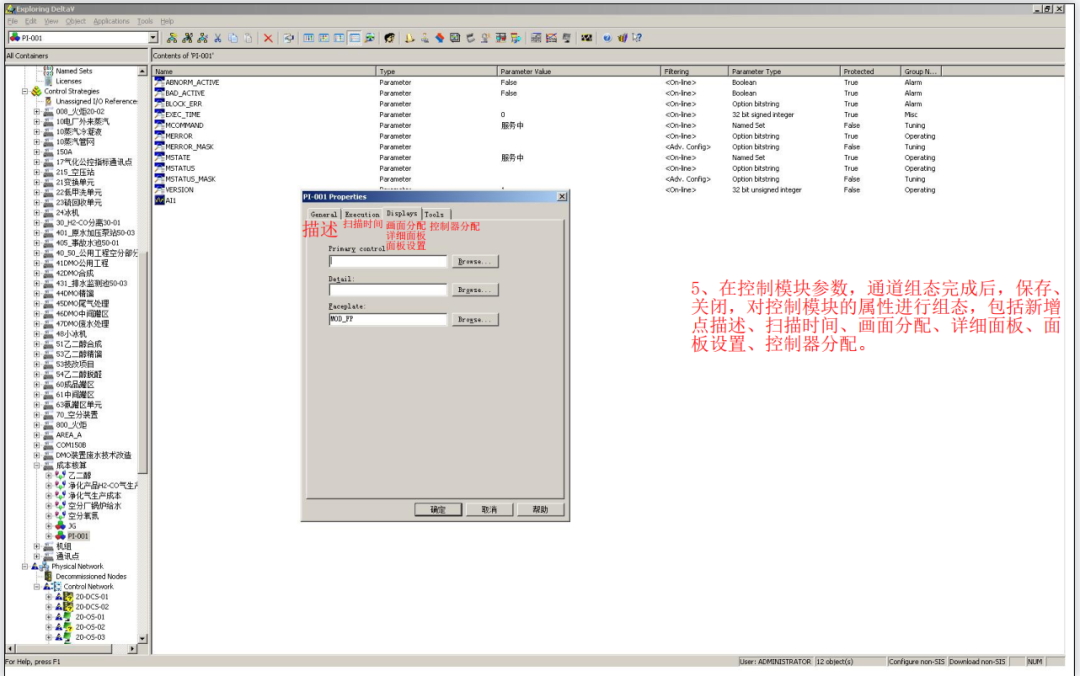Image resolution: width=1080 pixels, height=676 pixels.
Task: Switch to the Execution tab
Action: pos(362,214)
